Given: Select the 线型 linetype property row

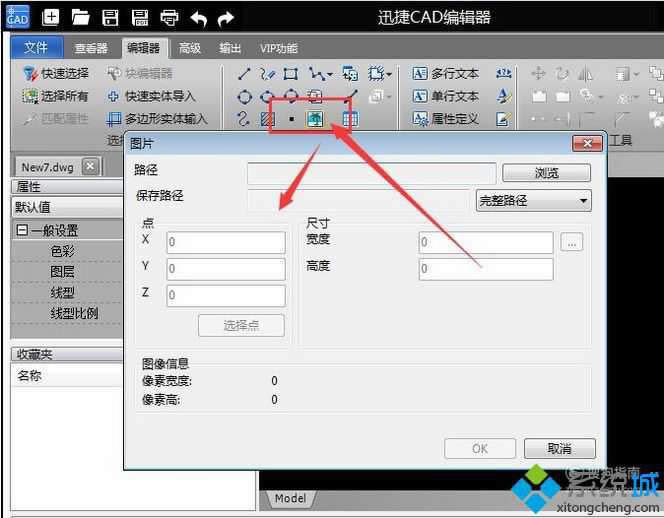Looking at the screenshot, I should 67,293.
